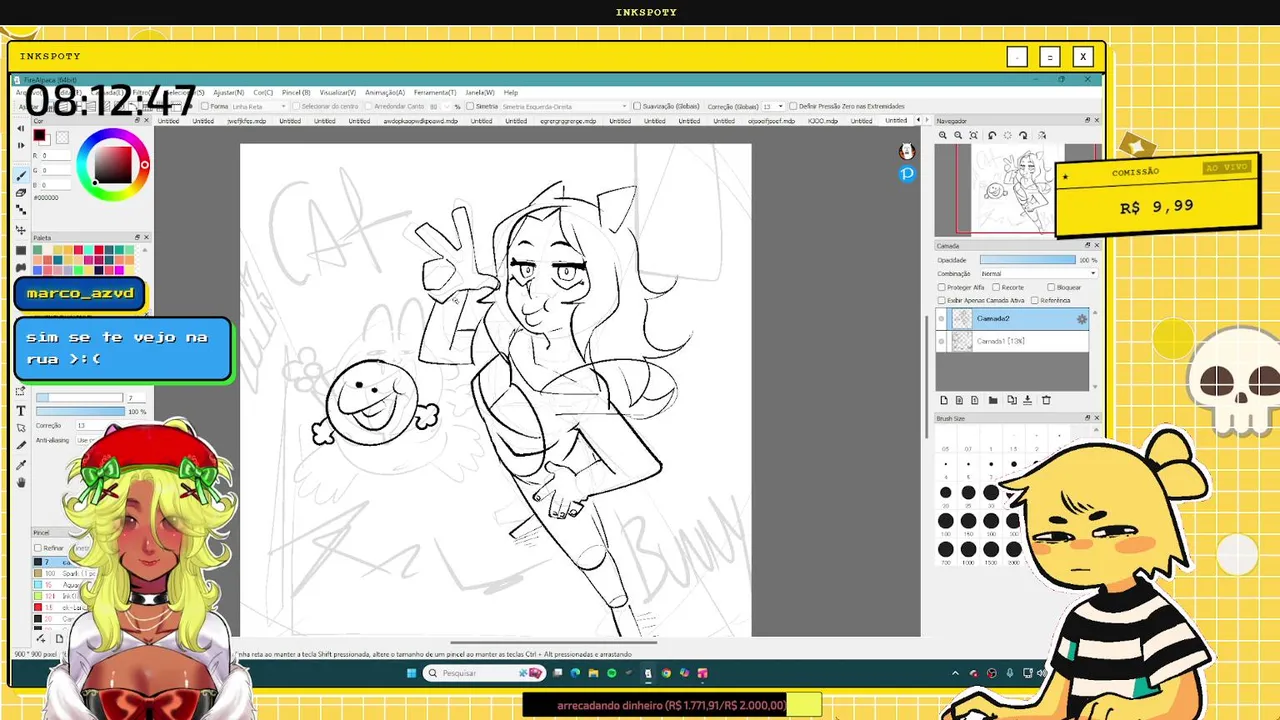Open Help menu
Image resolution: width=1280 pixels, height=720 pixels.
tap(511, 92)
